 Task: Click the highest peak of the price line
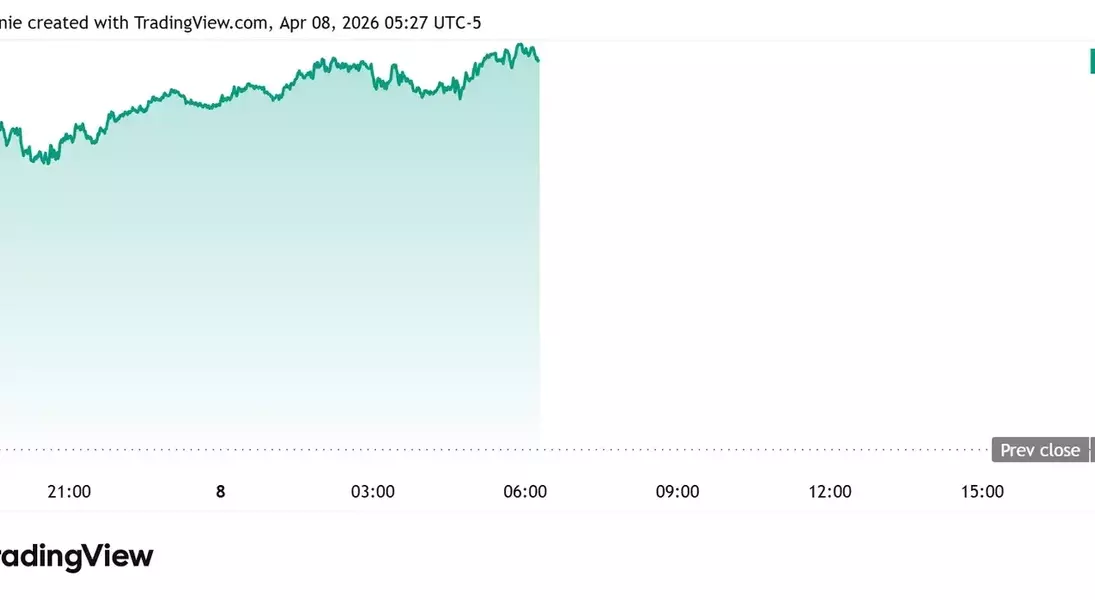pos(520,45)
